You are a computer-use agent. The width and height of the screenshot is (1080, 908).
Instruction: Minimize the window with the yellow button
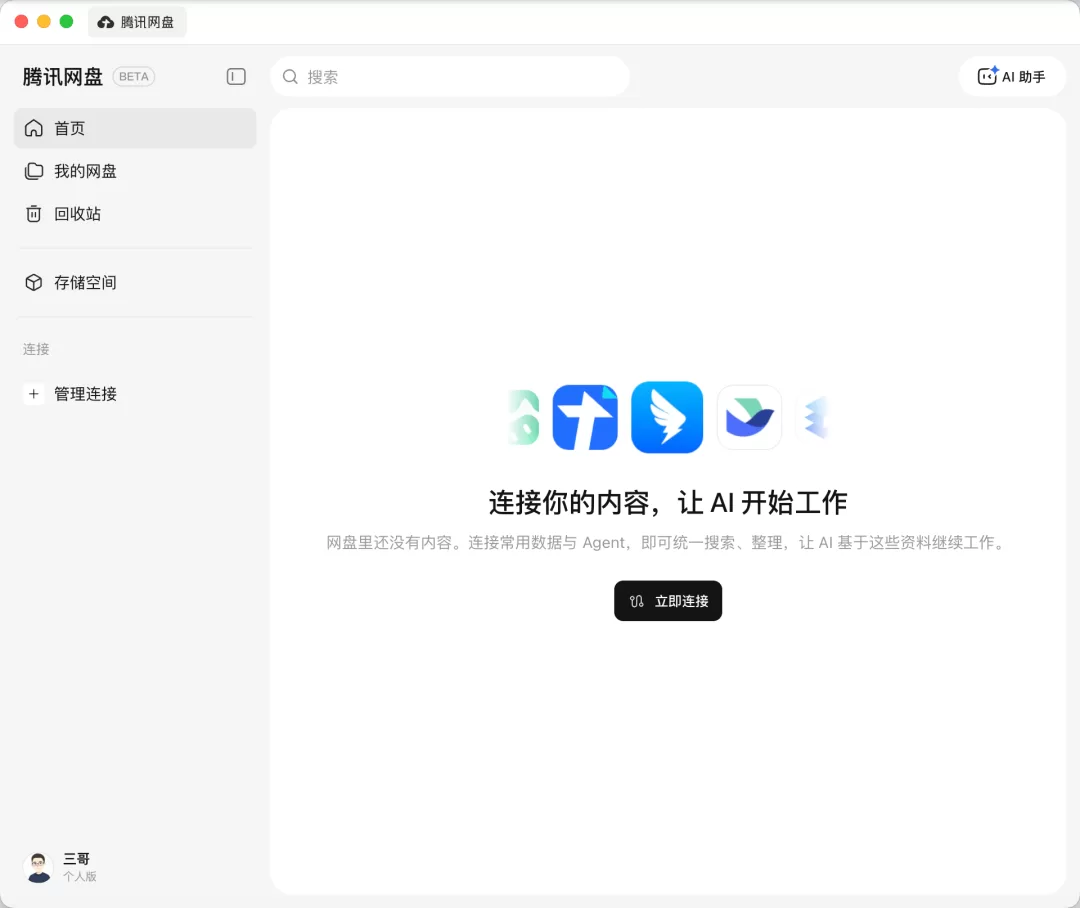(x=44, y=21)
